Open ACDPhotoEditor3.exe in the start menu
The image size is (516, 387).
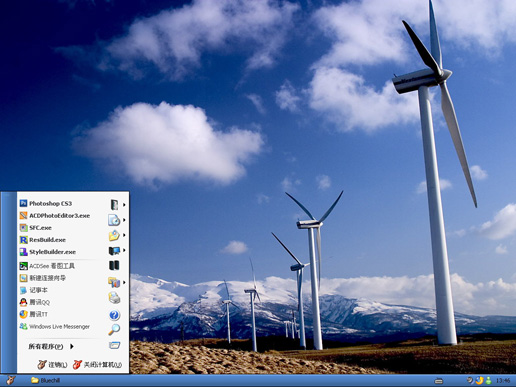pyautogui.click(x=55, y=216)
